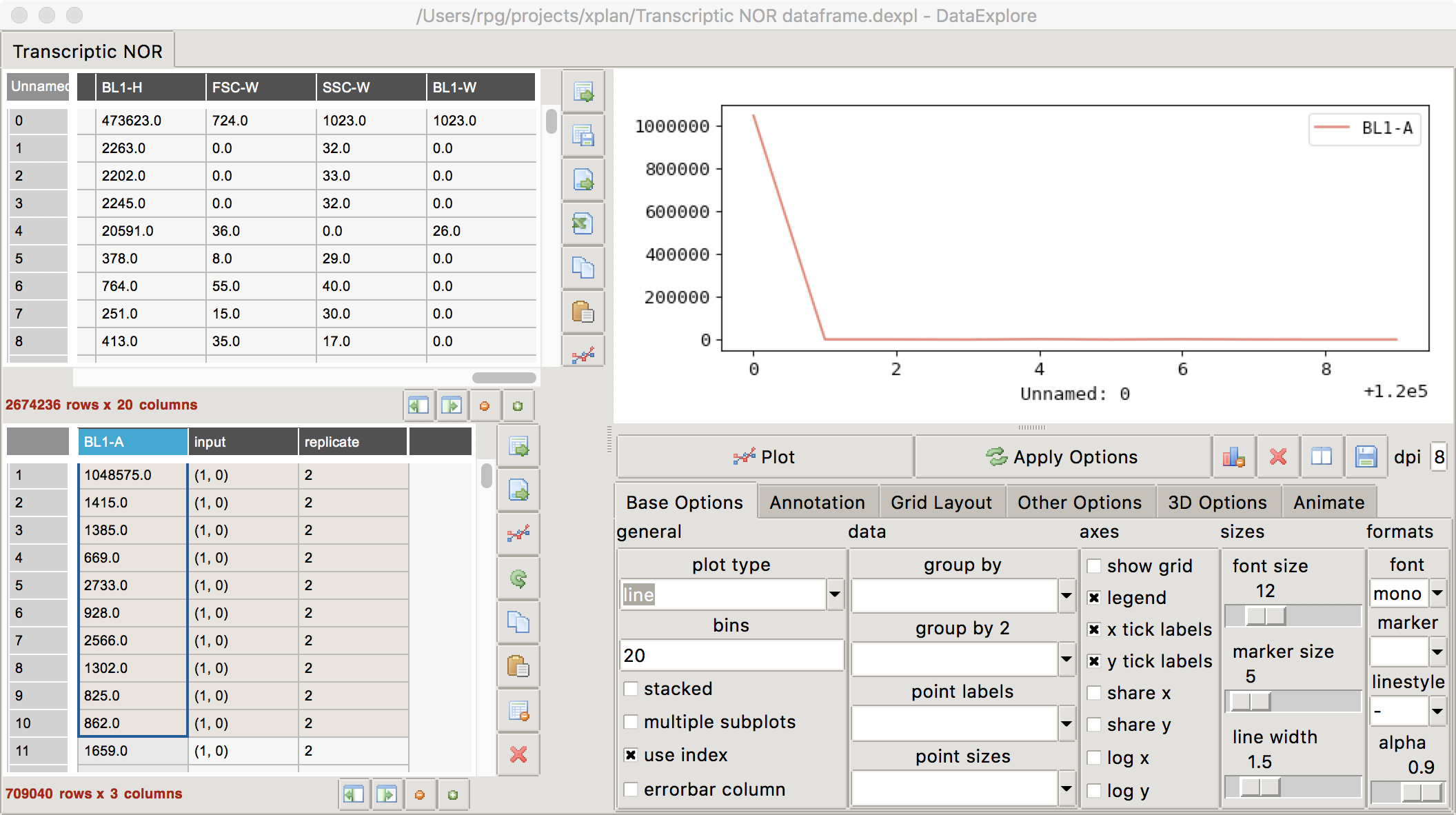
Task: Click the green refresh icon in the sub-table toolbar
Action: [x=518, y=578]
